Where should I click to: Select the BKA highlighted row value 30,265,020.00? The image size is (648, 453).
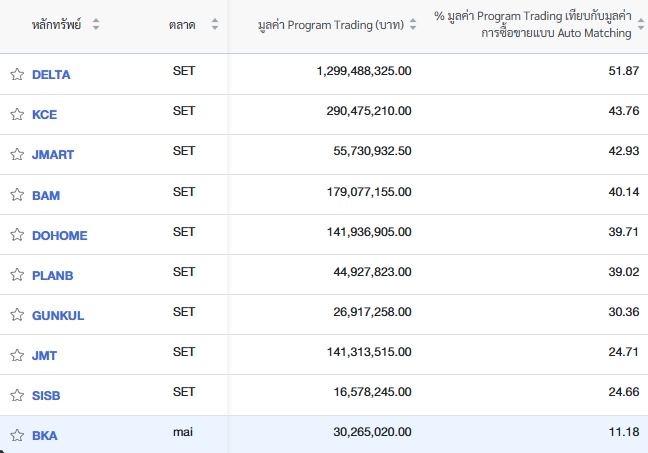tap(372, 432)
